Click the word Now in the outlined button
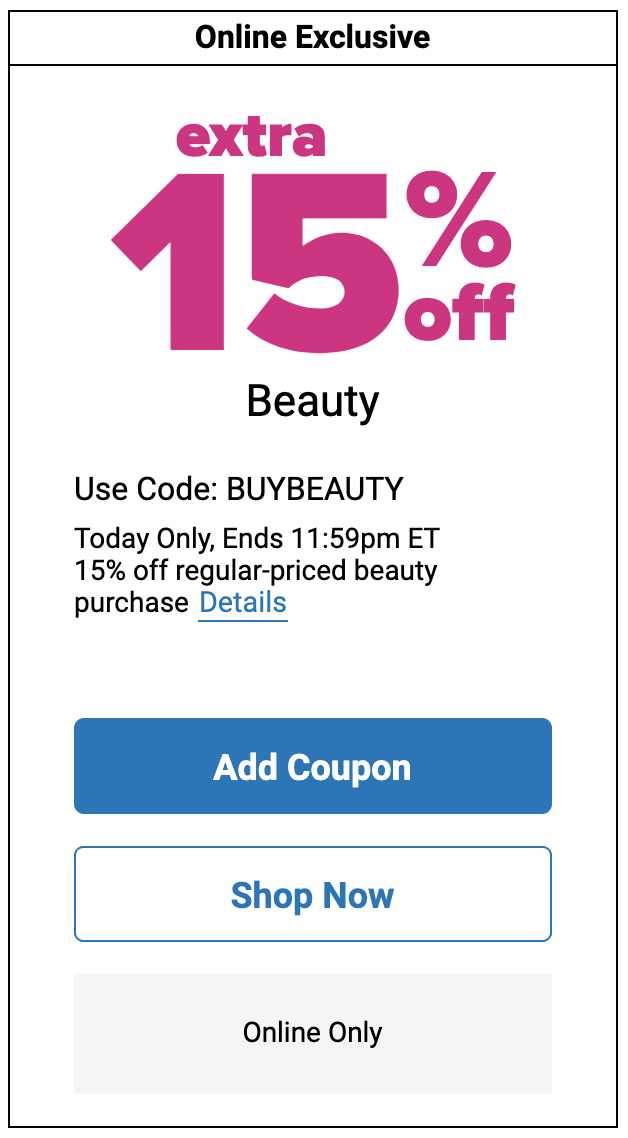628x1138 pixels. coord(359,895)
